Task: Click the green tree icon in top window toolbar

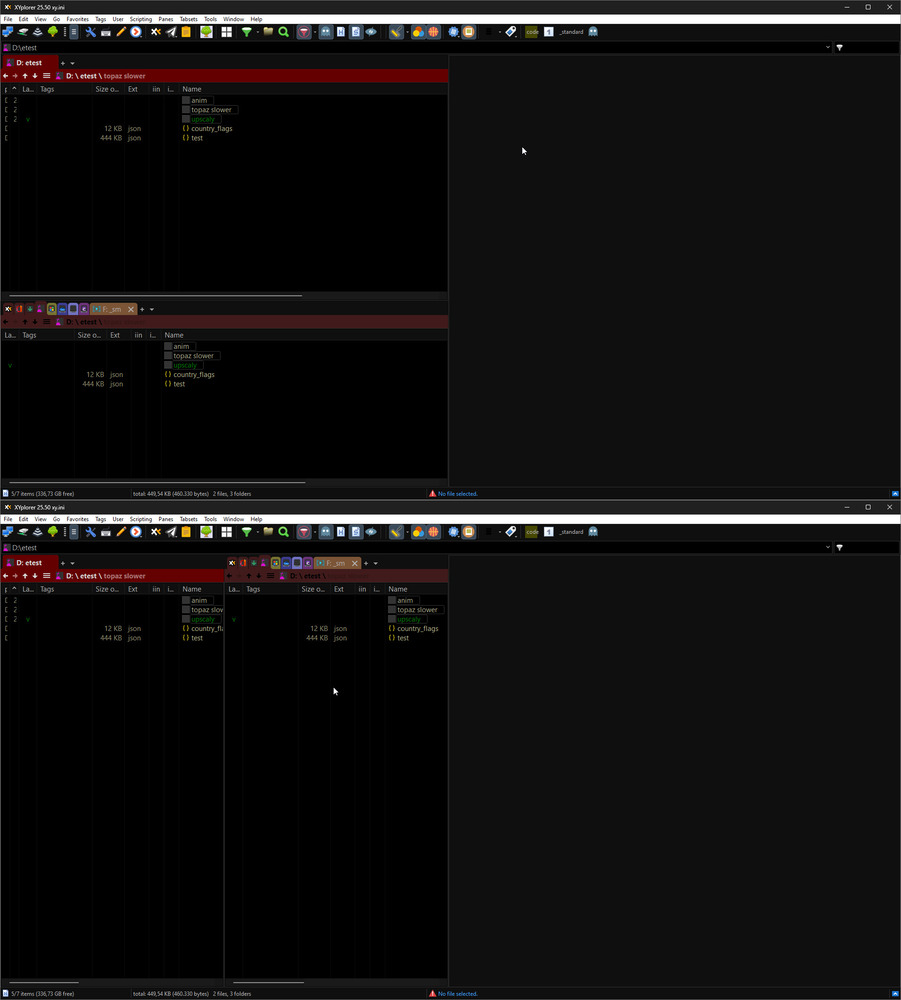Action: pyautogui.click(x=53, y=32)
